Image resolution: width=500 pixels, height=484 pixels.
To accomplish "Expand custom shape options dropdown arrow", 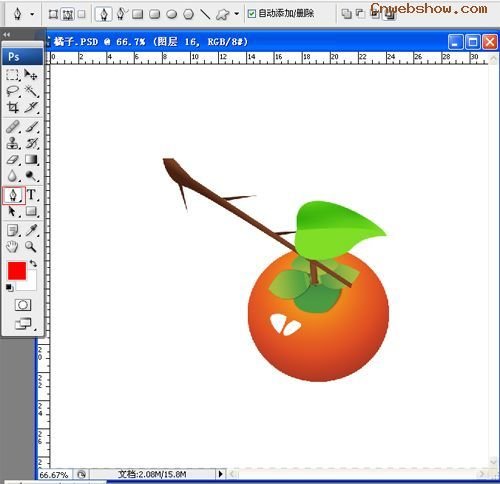I will (x=236, y=14).
